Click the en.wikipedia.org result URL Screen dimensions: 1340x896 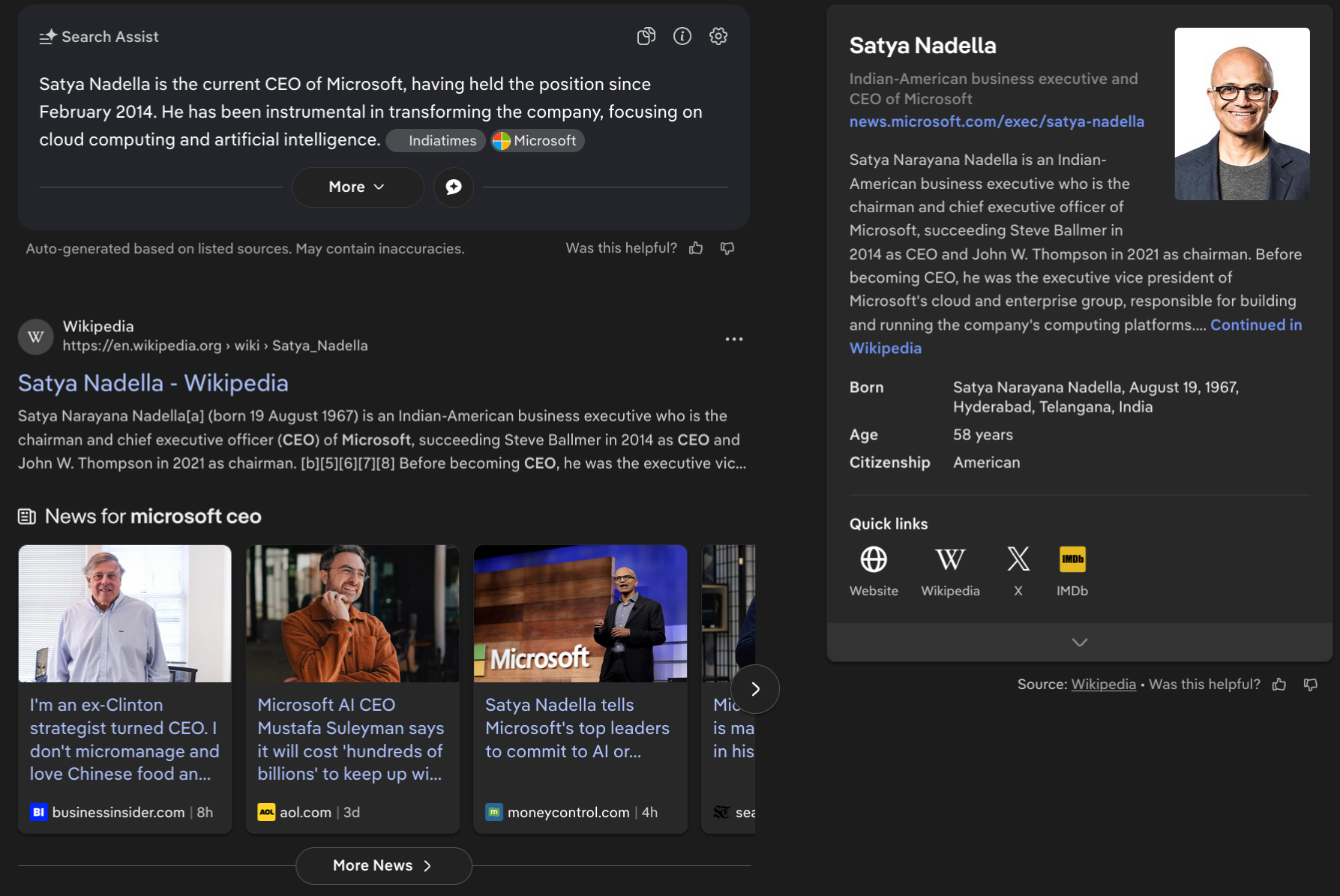click(x=215, y=346)
